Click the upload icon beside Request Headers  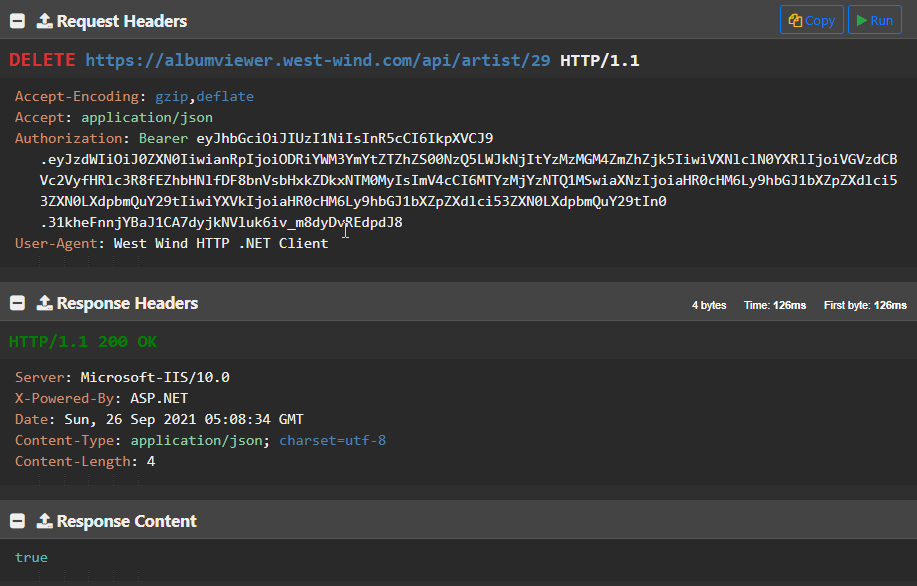click(44, 21)
